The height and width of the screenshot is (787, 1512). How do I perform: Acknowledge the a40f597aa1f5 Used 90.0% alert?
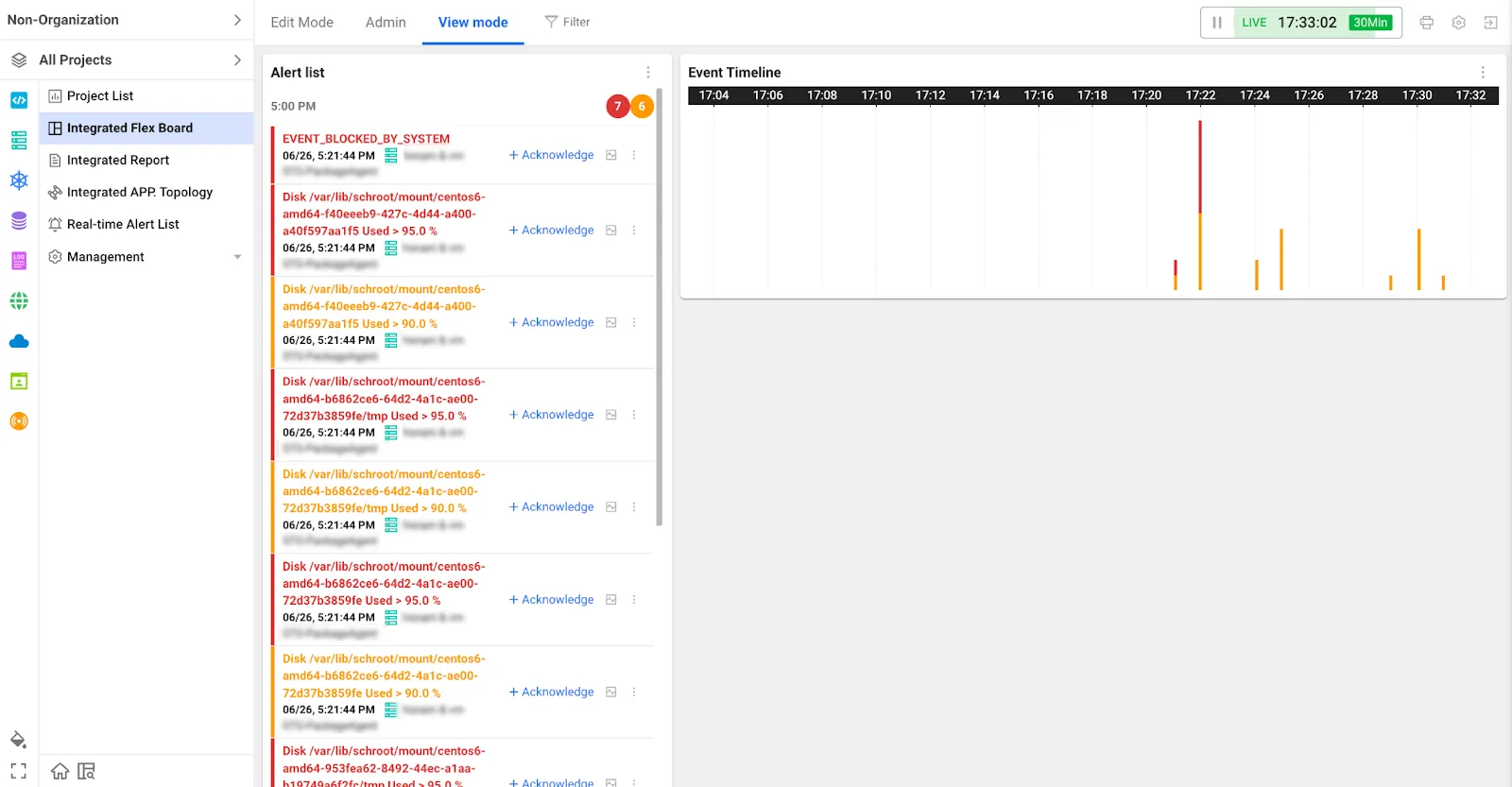coord(551,323)
